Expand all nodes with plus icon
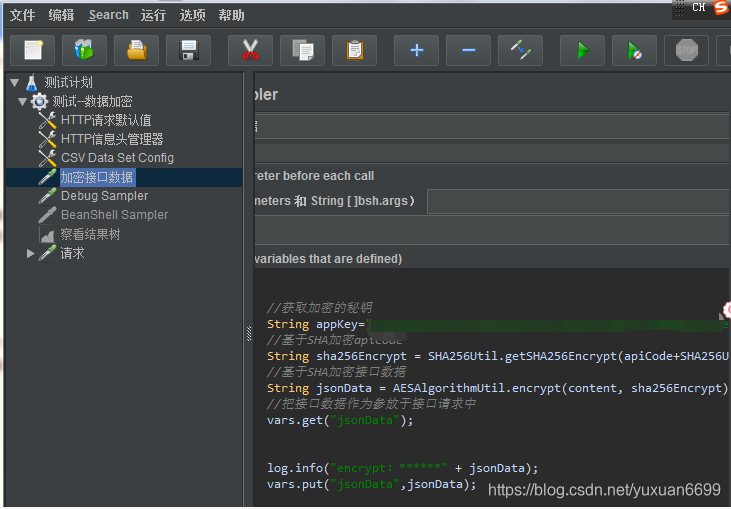The image size is (731, 509). (x=416, y=50)
